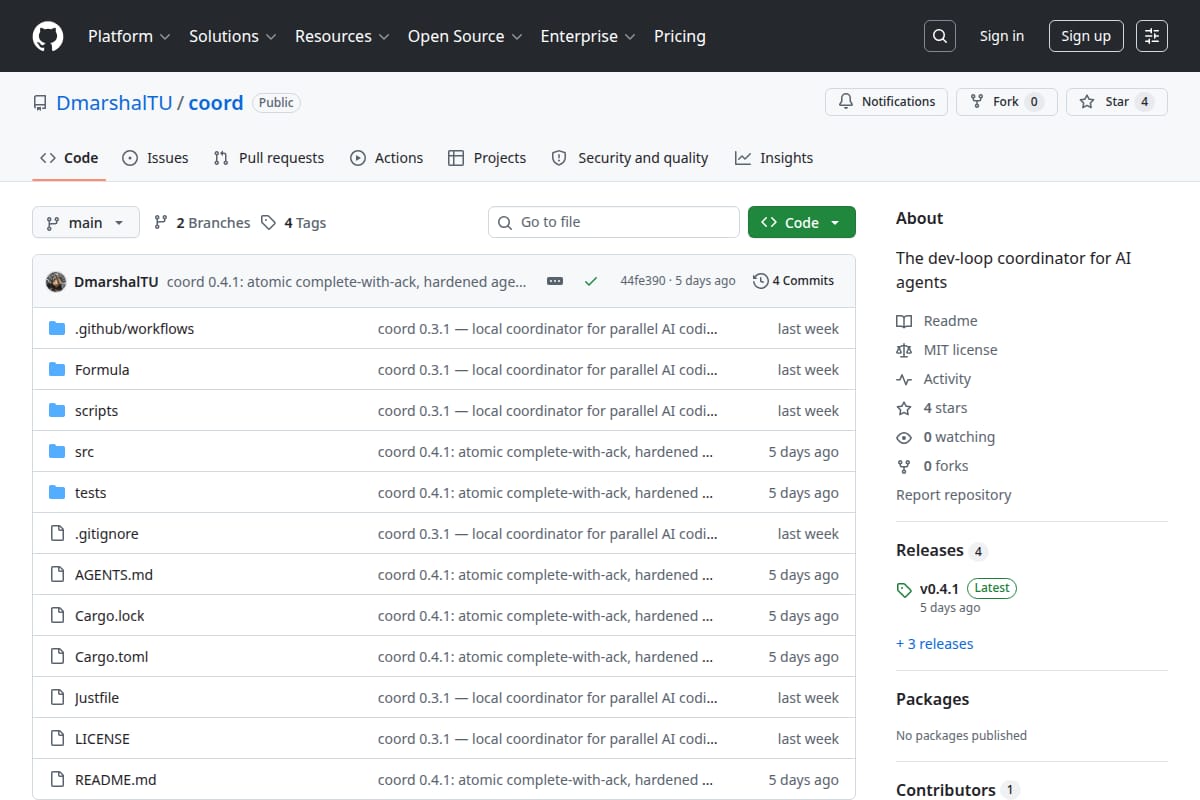
Task: Expand the Enterprise menu
Action: [x=588, y=36]
